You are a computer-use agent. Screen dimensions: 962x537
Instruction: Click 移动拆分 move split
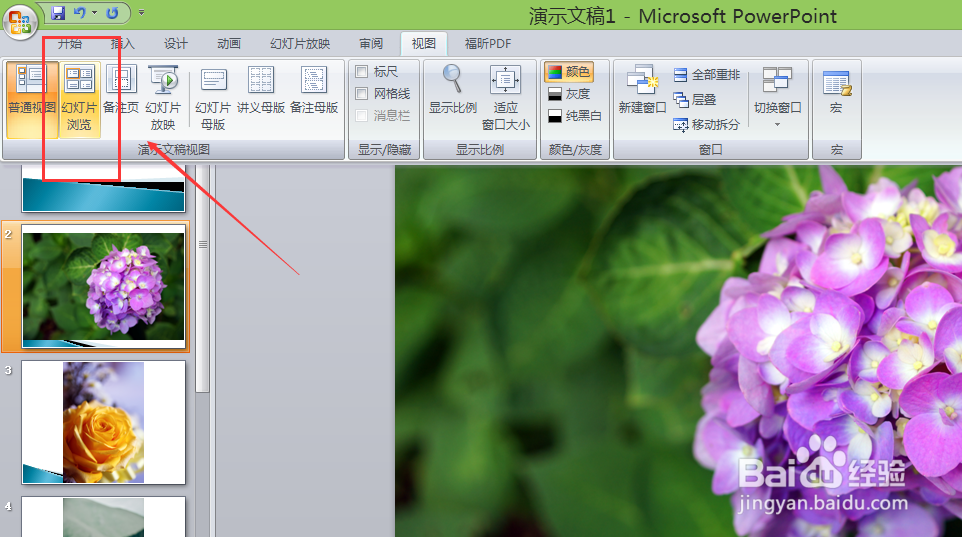707,125
